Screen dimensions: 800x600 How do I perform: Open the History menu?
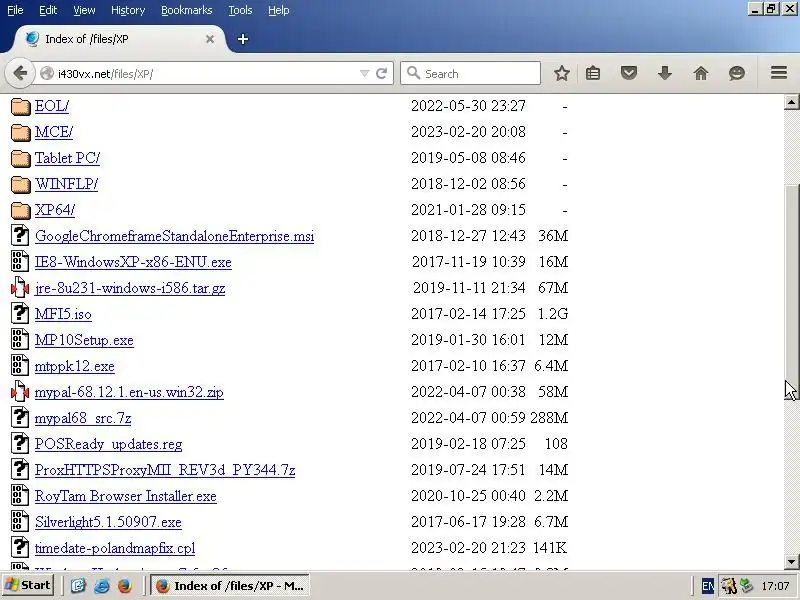(x=128, y=10)
